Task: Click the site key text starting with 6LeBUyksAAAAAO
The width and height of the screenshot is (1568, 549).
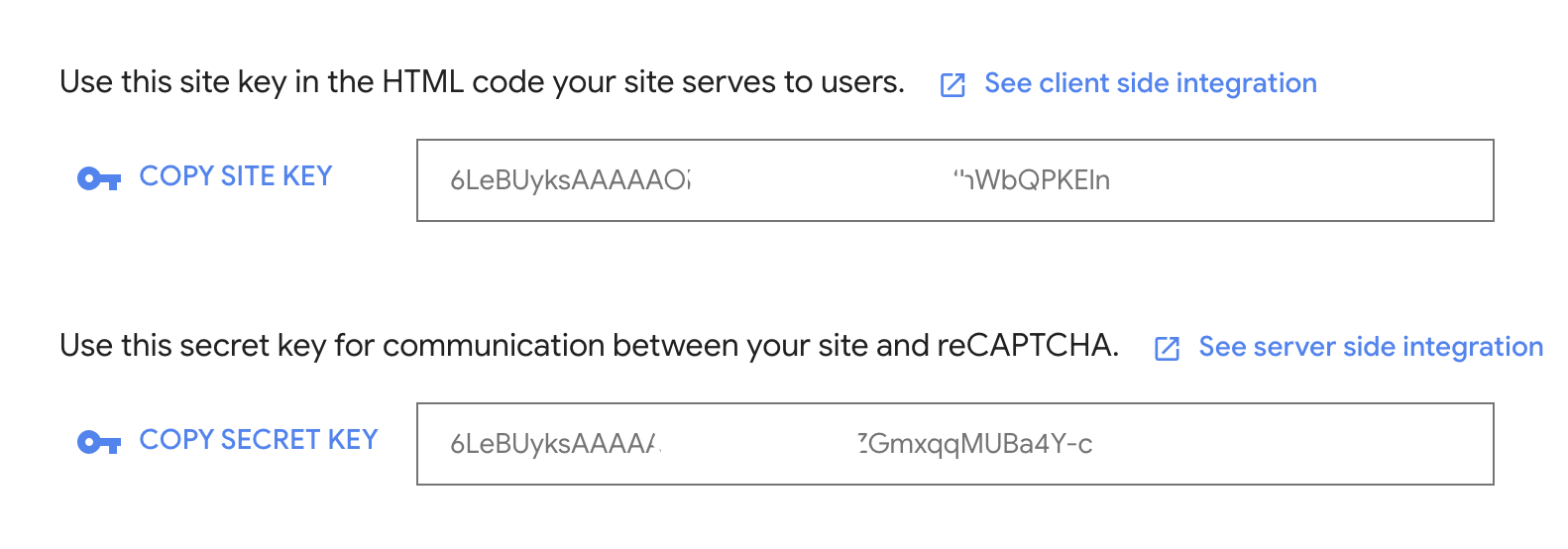Action: pos(570,180)
